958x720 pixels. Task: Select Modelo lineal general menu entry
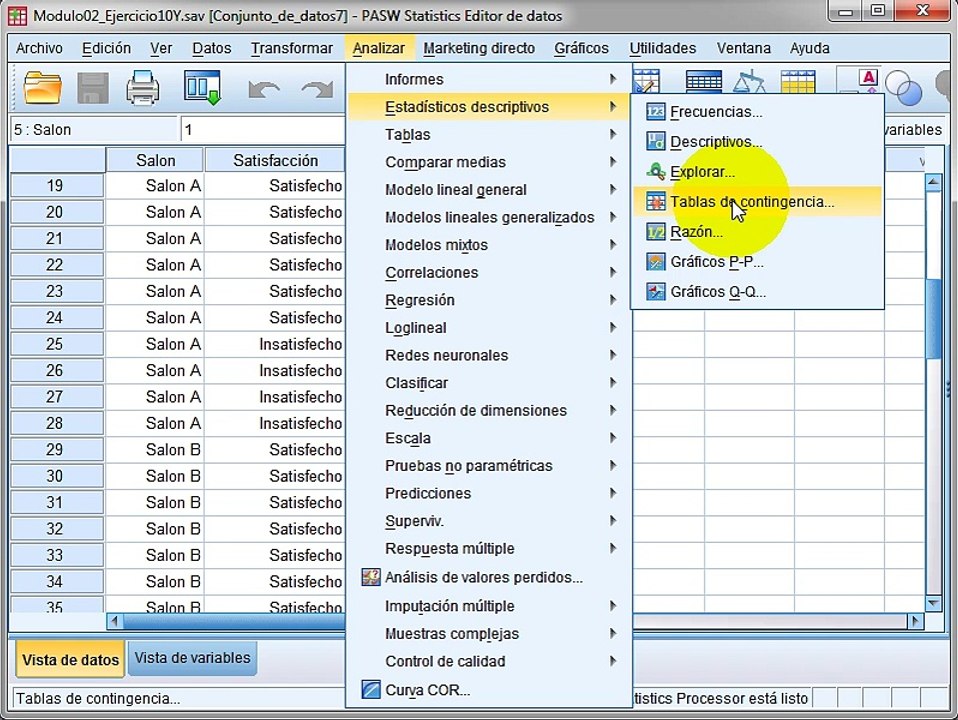(488, 189)
